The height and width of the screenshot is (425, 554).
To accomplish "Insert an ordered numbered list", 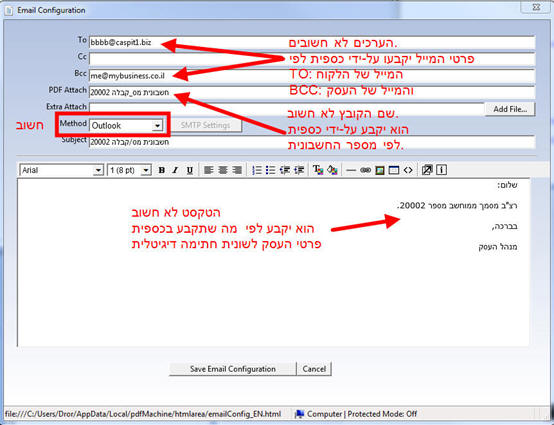I will 257,170.
